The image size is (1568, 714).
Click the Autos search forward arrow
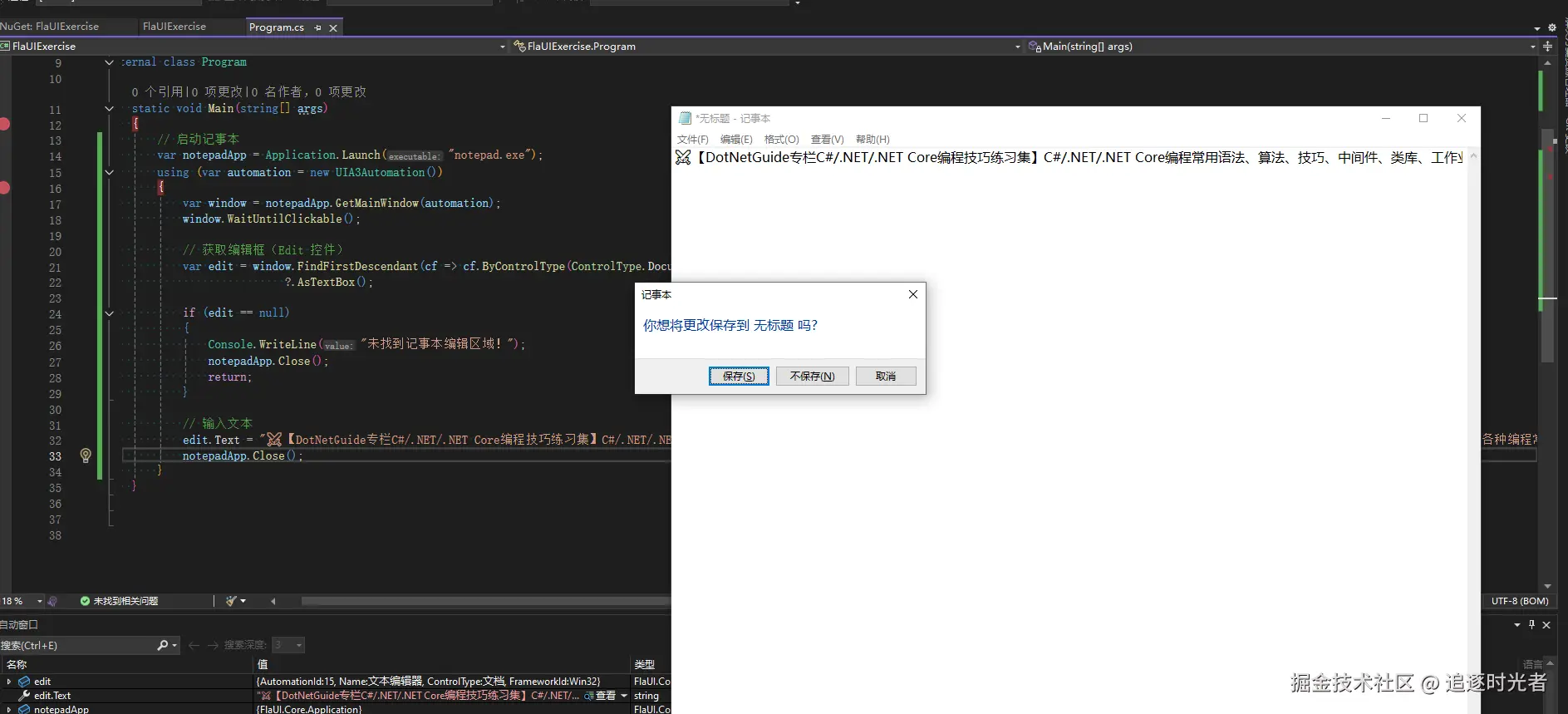[x=213, y=645]
